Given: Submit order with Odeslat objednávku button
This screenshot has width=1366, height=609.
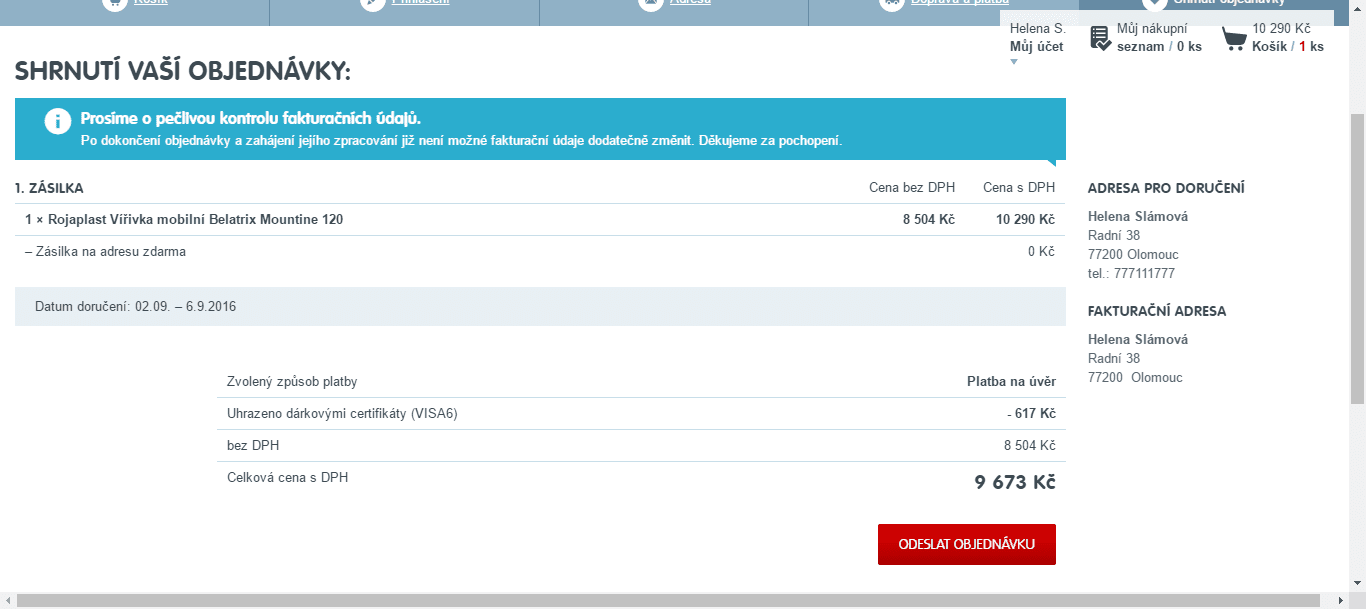Looking at the screenshot, I should [966, 544].
